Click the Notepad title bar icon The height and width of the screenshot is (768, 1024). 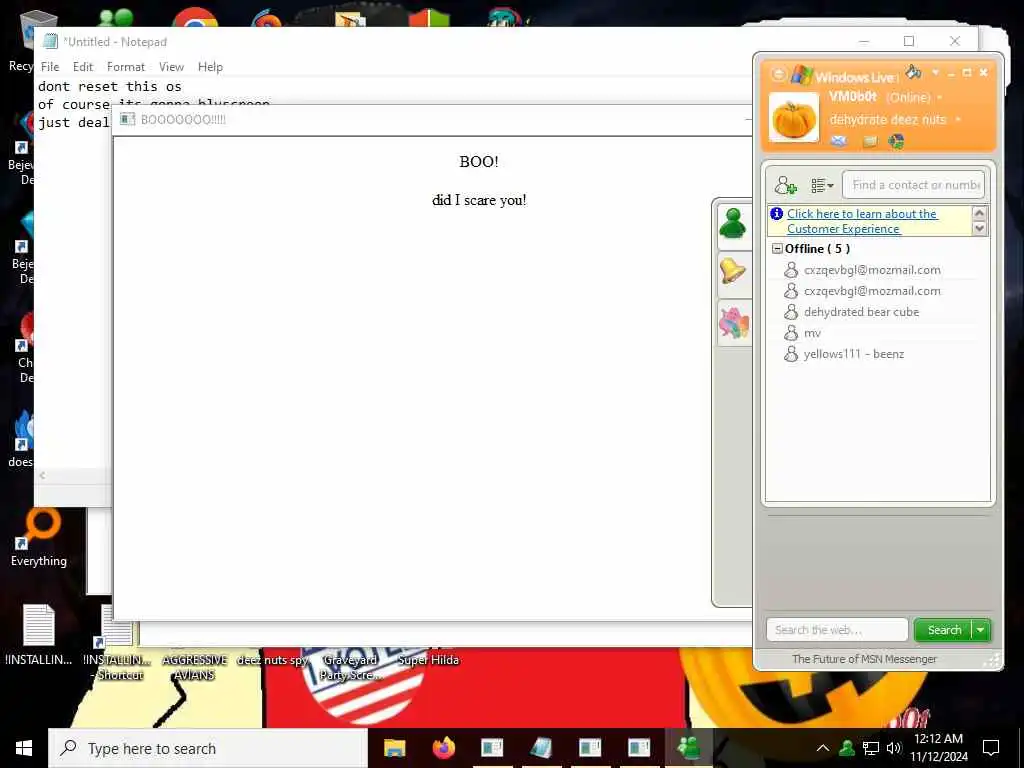coord(50,42)
